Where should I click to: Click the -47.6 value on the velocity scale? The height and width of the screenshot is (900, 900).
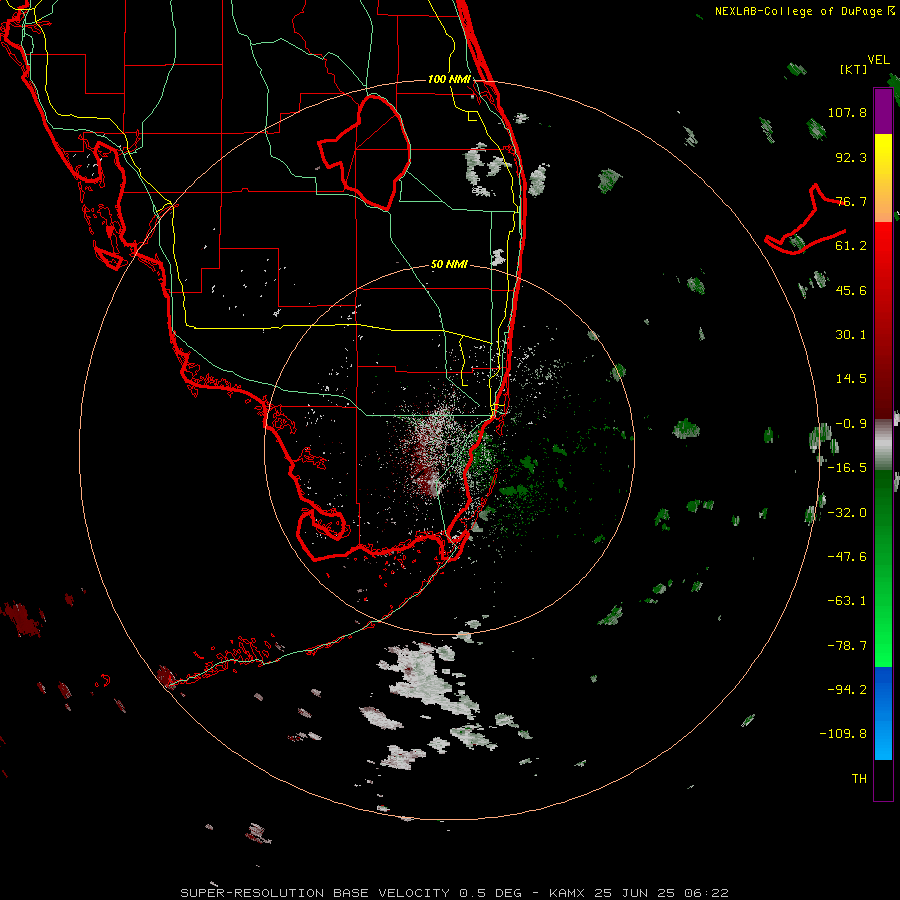(847, 557)
